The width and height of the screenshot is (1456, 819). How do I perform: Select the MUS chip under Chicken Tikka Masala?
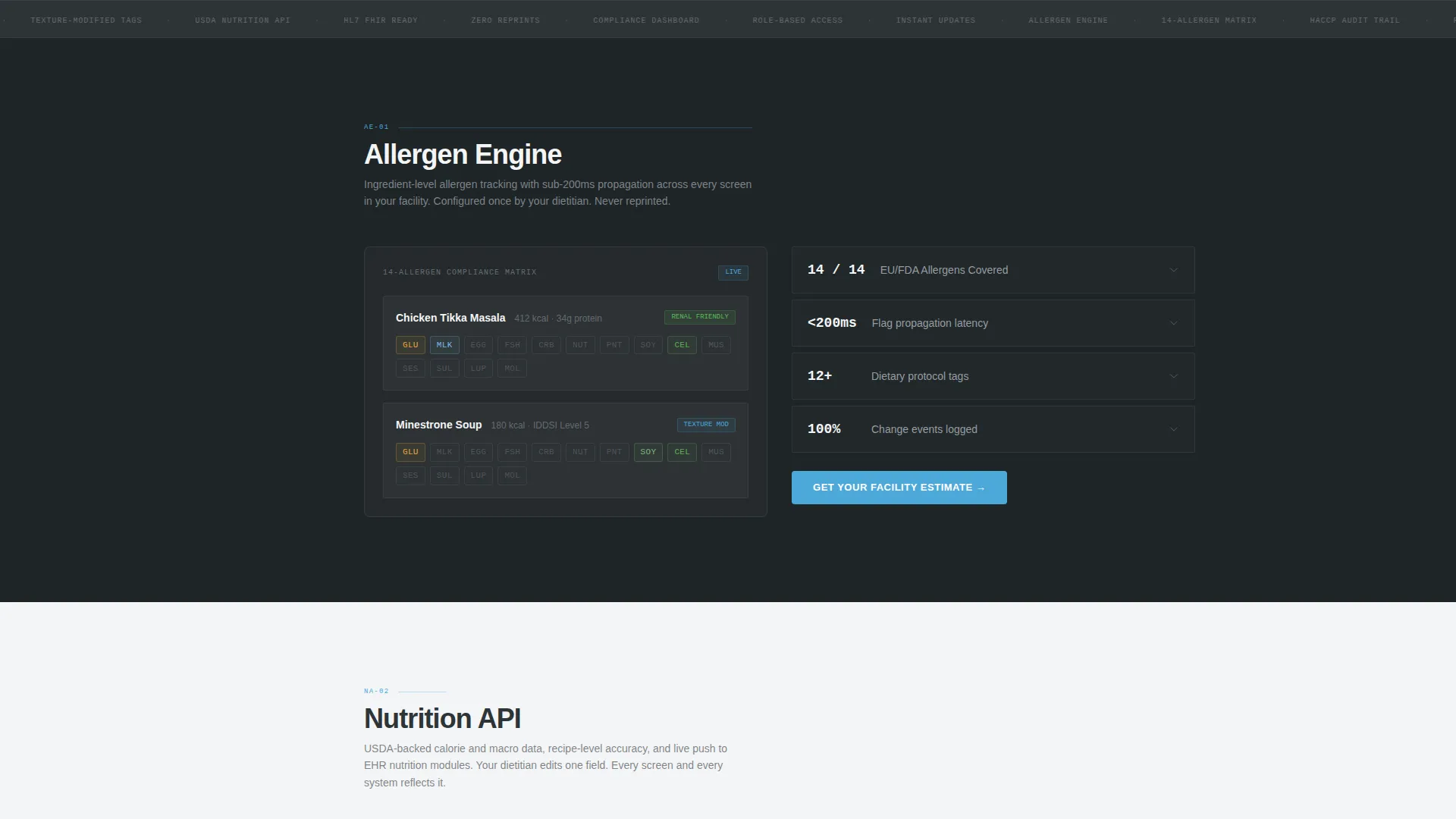(x=716, y=345)
